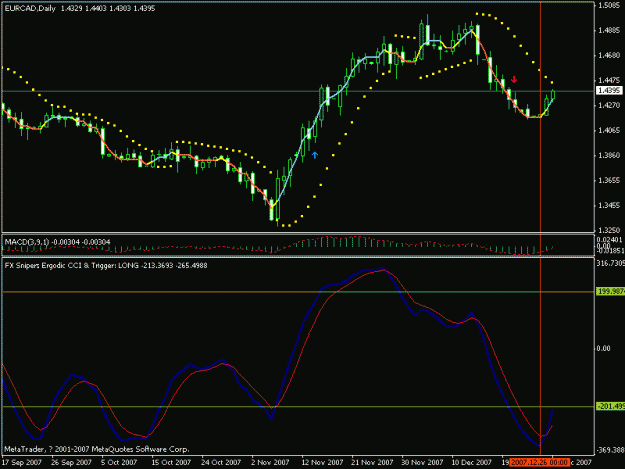The image size is (625, 469).
Task: Click the MetaTrader MetaQuotes copyright text
Action: click(x=97, y=449)
